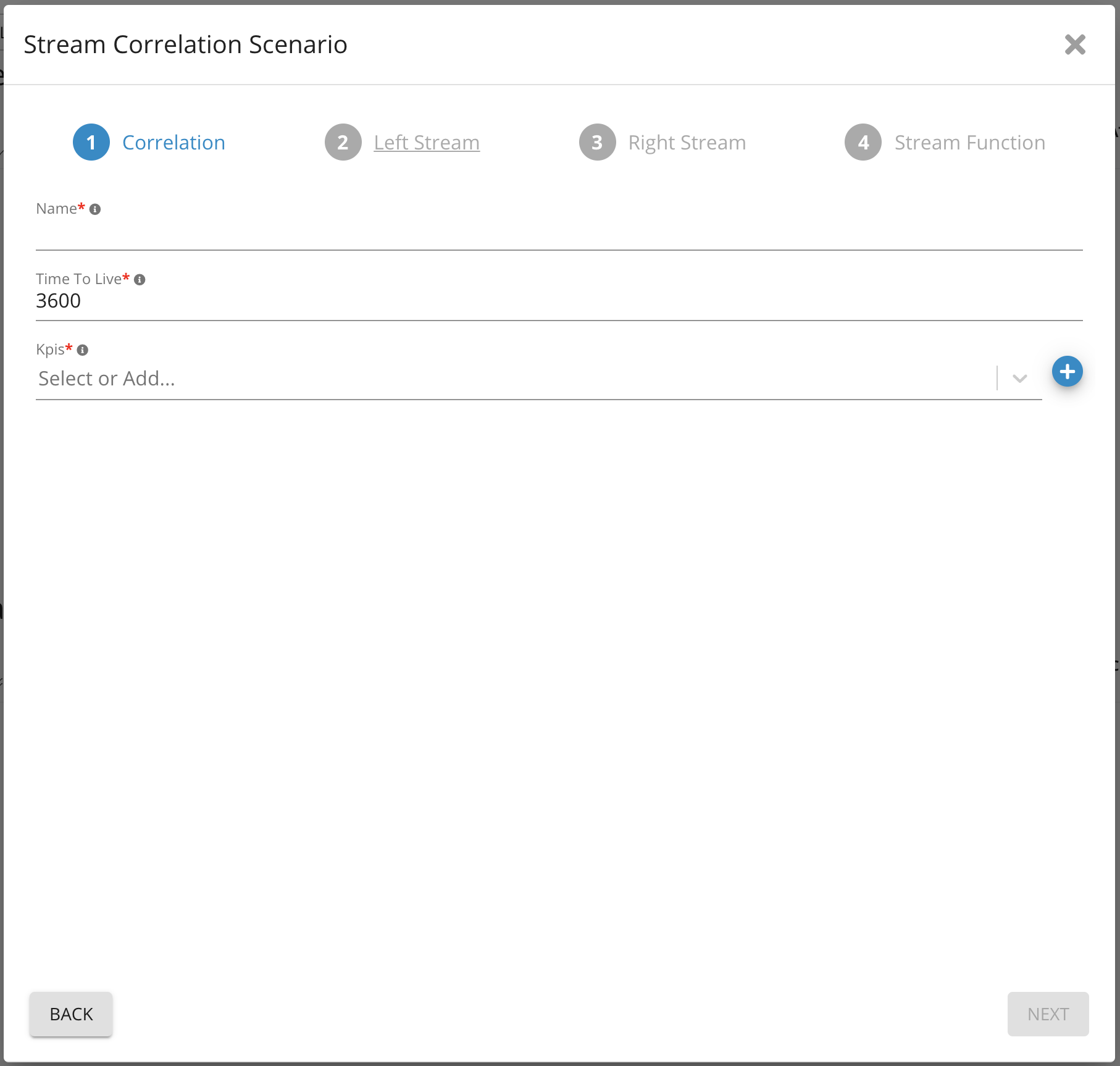Click the info icon beside Name

coord(95,209)
